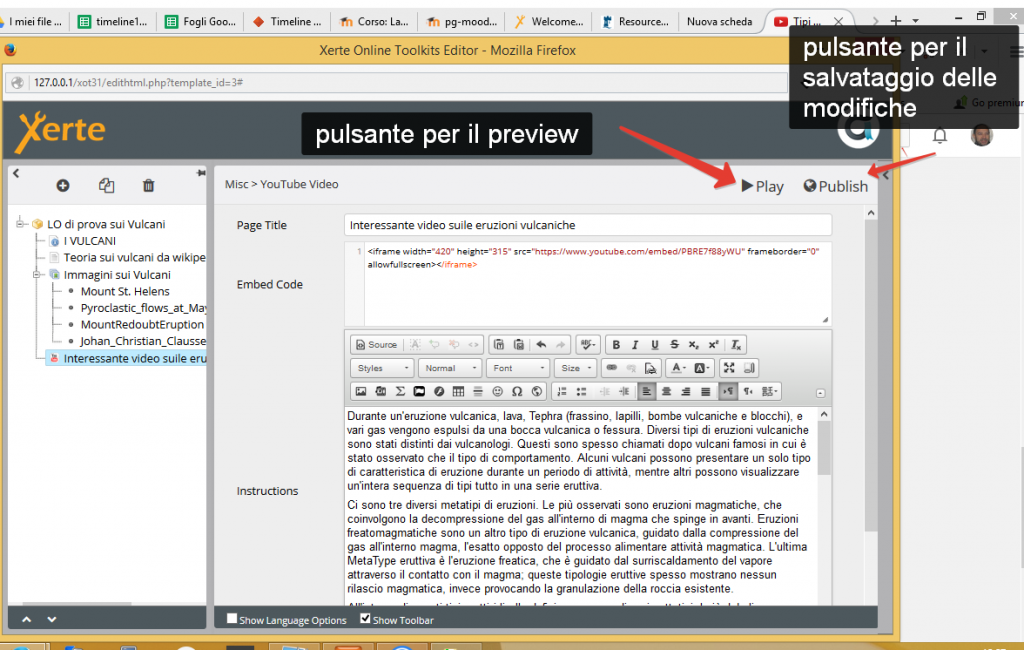Open the Styles dropdown
Screen dimensions: 1024x650
click(x=382, y=368)
